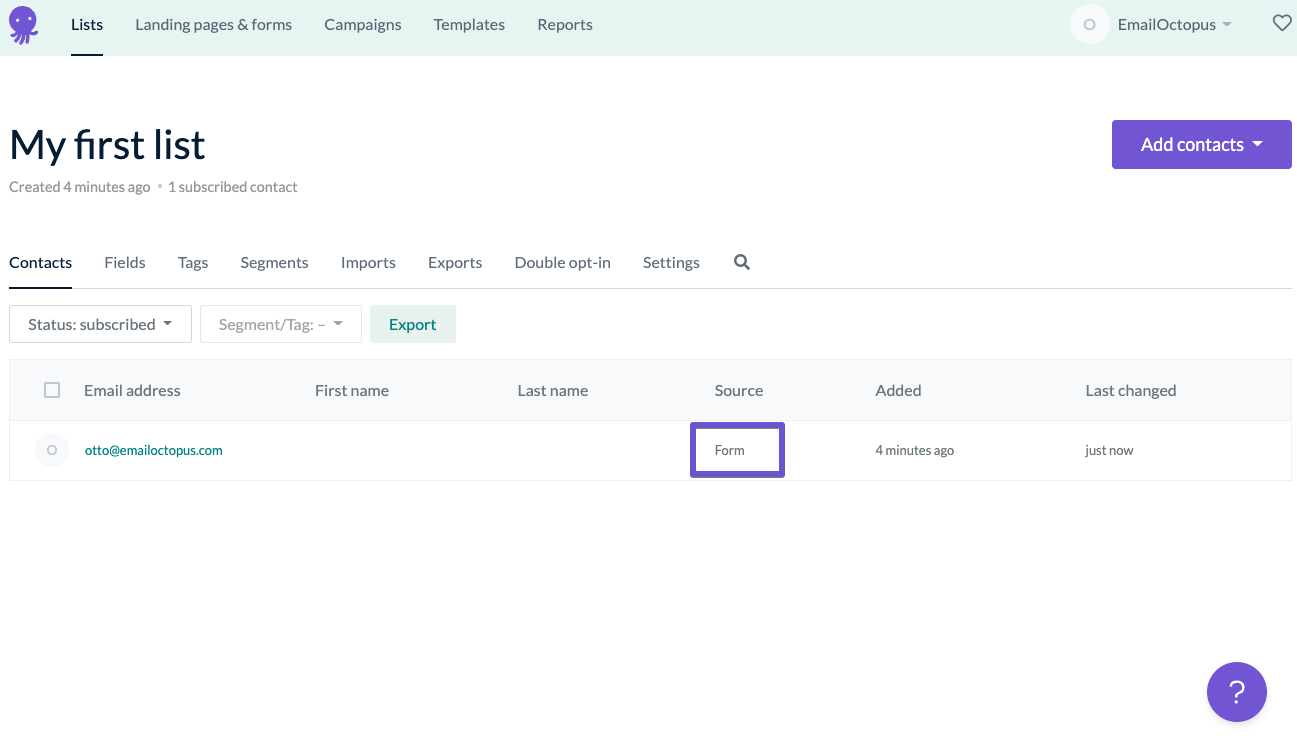Click the heart icon in the header
The height and width of the screenshot is (754, 1297).
coord(1282,22)
